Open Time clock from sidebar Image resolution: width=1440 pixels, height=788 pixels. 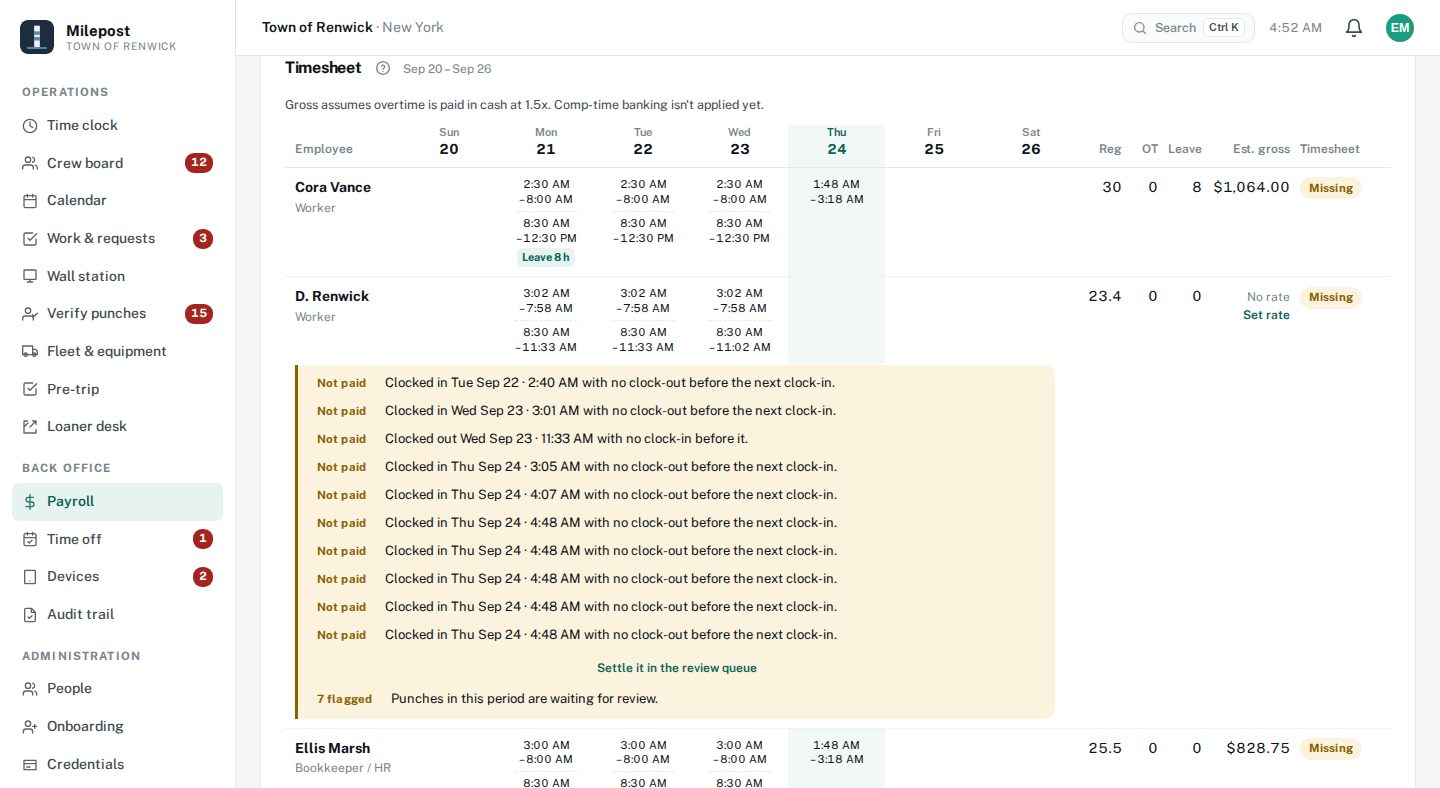point(117,125)
